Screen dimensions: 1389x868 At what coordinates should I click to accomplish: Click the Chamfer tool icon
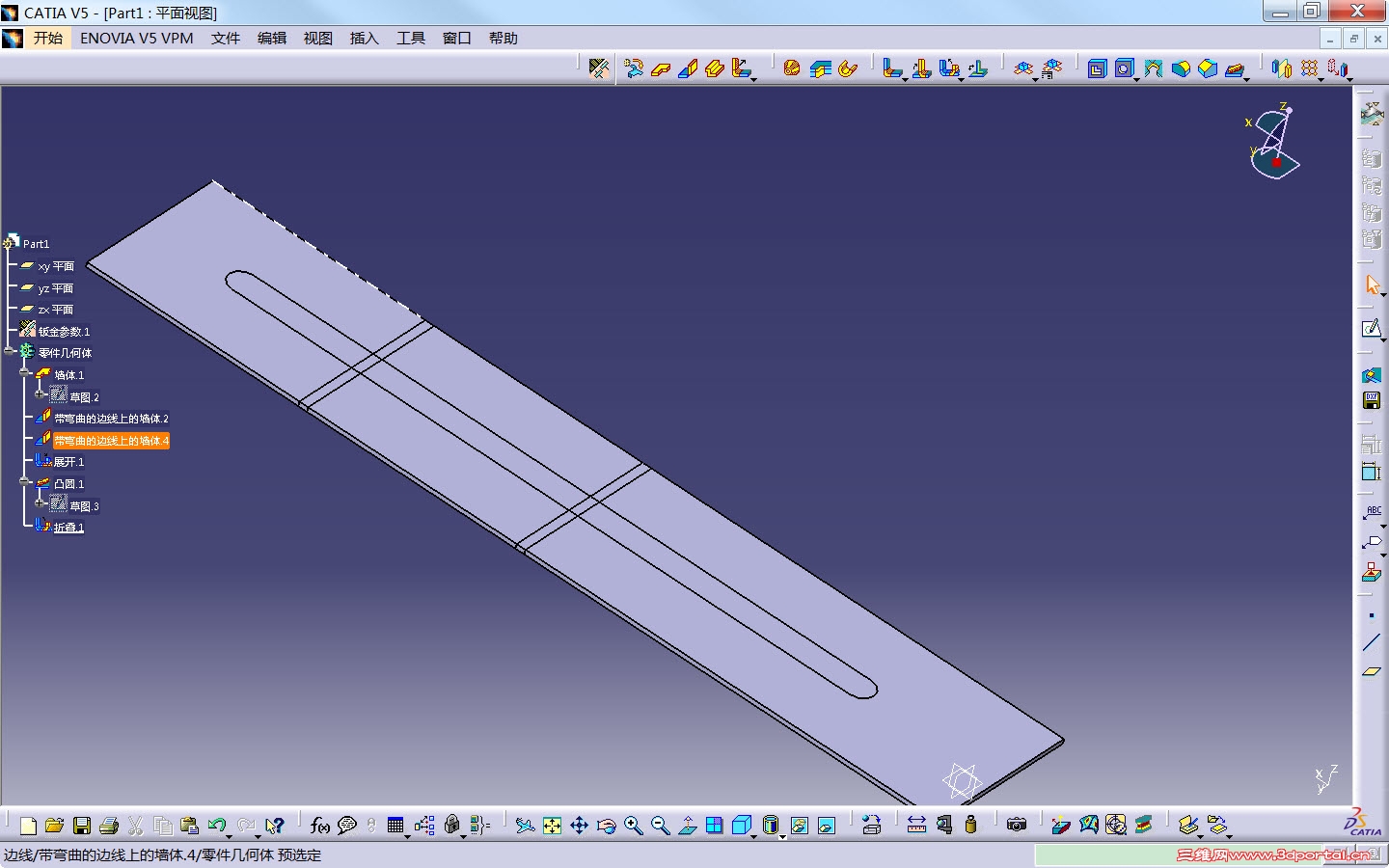(x=1208, y=68)
